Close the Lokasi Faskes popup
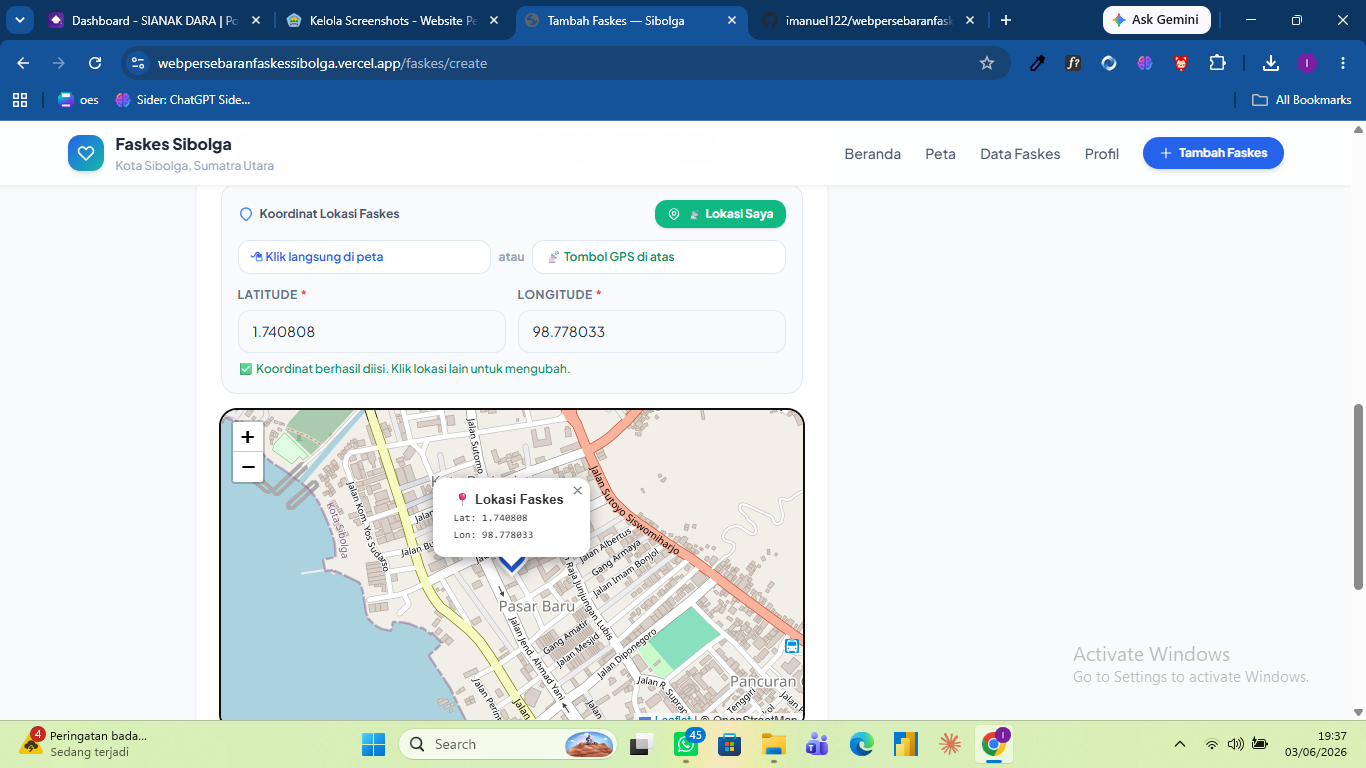Screen dimensions: 1366x768 tap(577, 491)
